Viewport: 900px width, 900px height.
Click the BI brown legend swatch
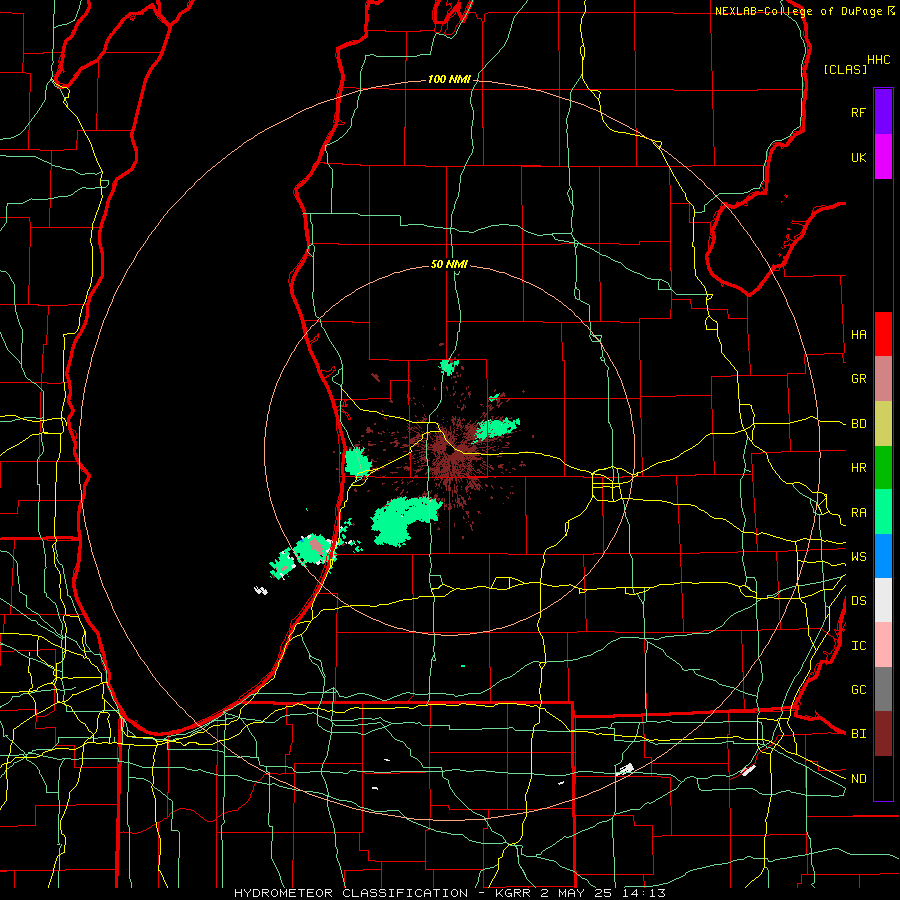883,734
